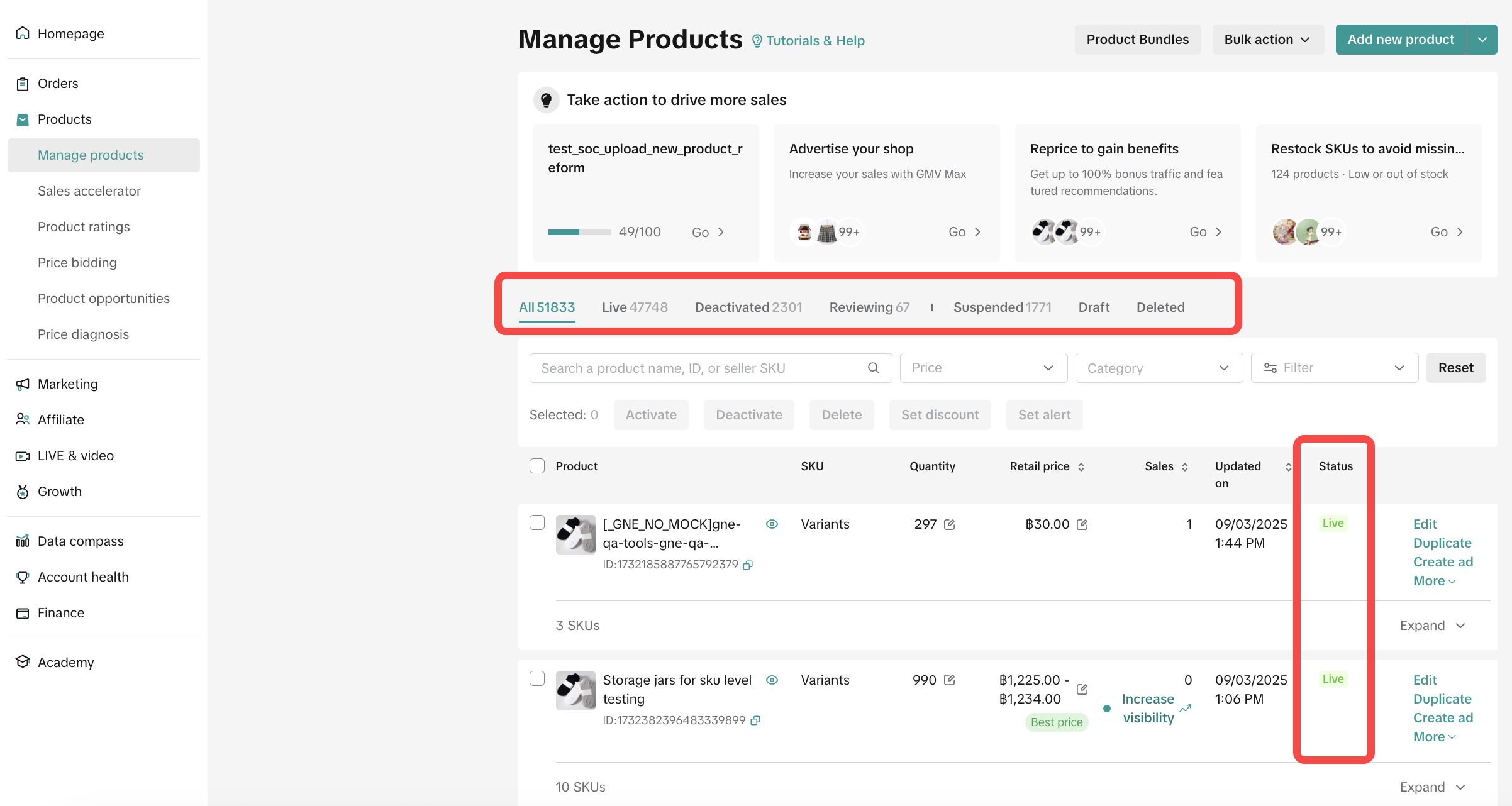Sort by the Retail price column arrows
1512x806 pixels.
pyautogui.click(x=1081, y=466)
